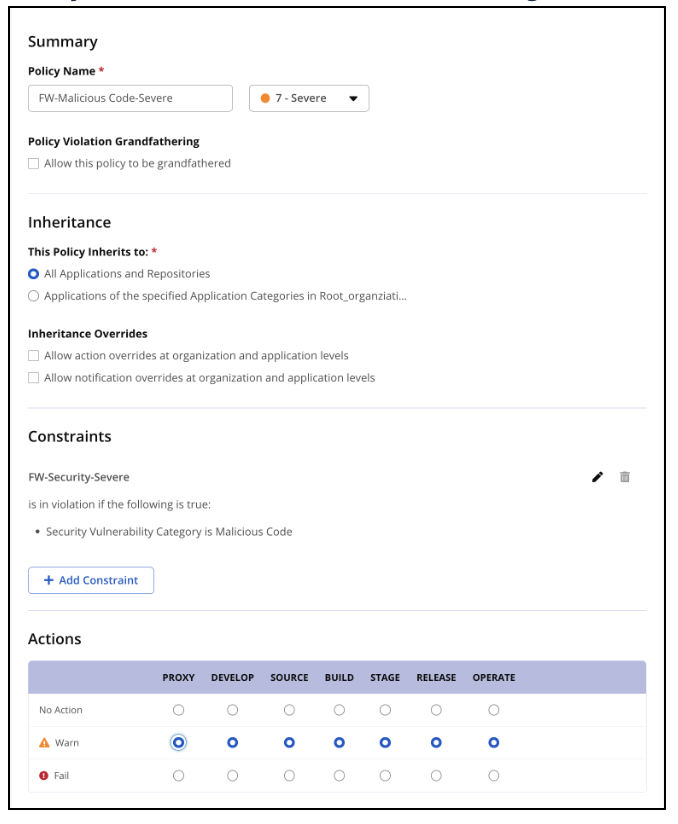Viewport: 678px width, 824px height.
Task: Click the PROXY column header
Action: 179,677
